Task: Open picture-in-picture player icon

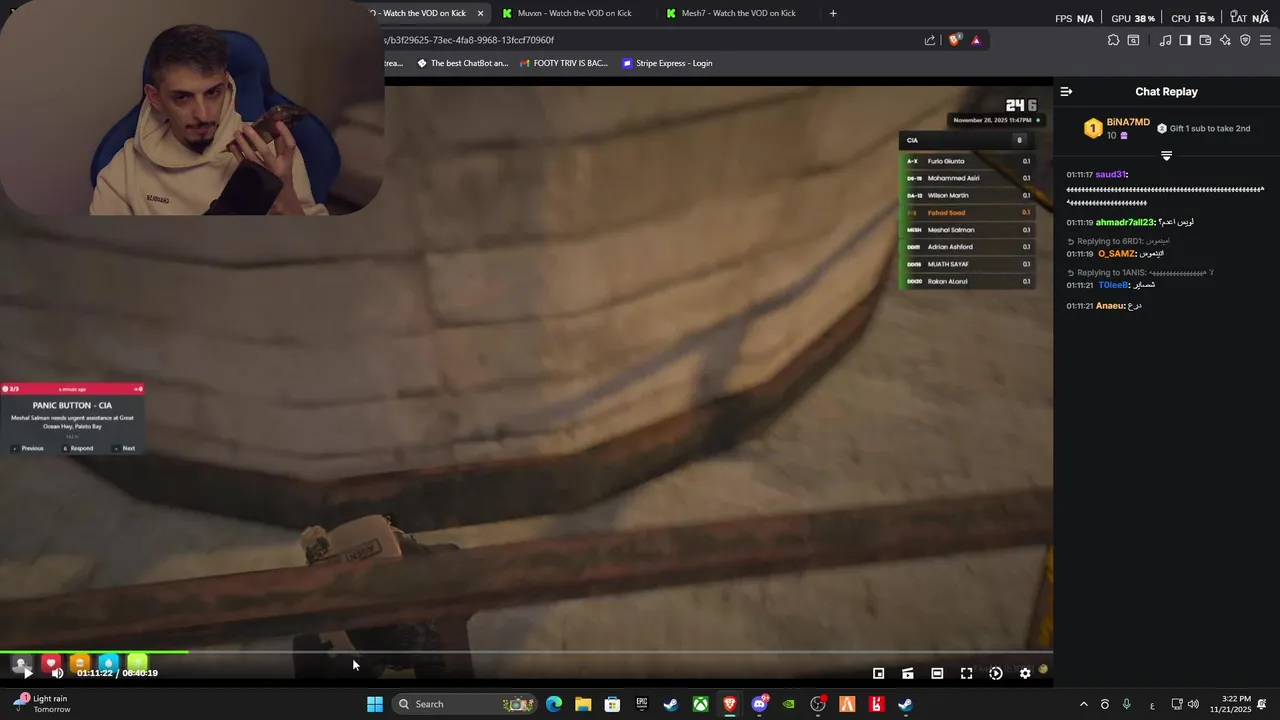Action: (x=878, y=673)
